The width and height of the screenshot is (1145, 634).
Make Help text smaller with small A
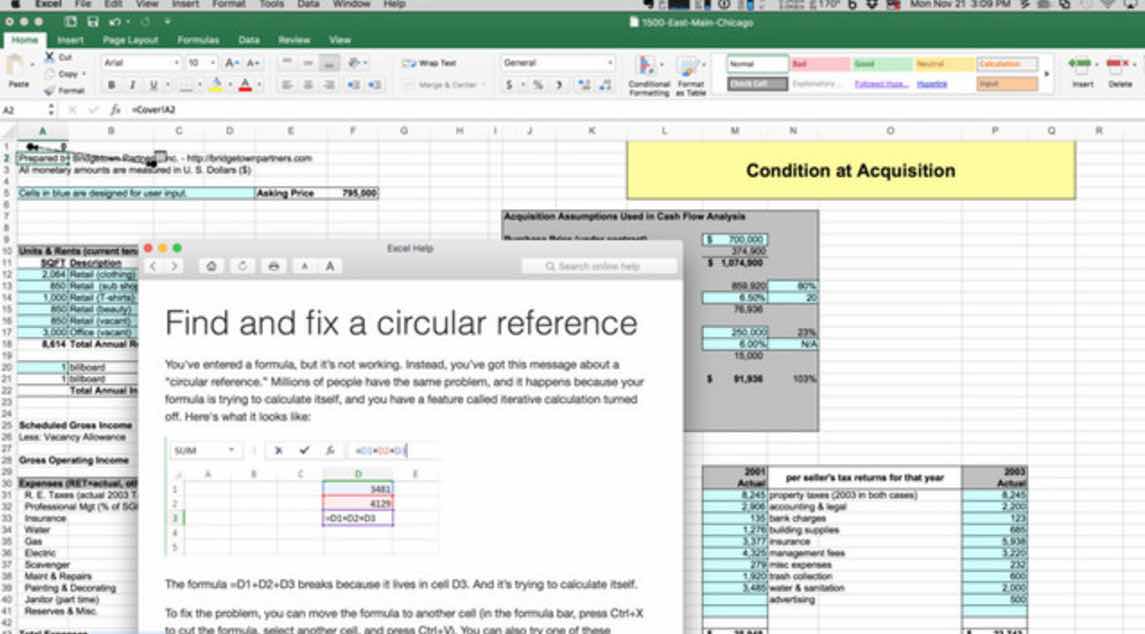(x=305, y=267)
